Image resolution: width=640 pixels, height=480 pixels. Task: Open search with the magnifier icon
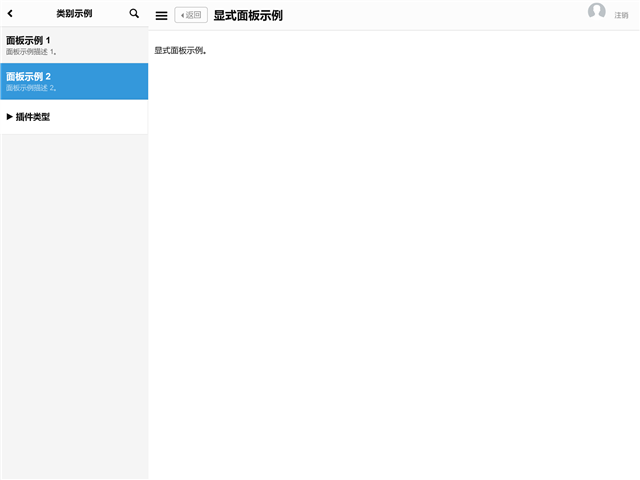point(134,14)
